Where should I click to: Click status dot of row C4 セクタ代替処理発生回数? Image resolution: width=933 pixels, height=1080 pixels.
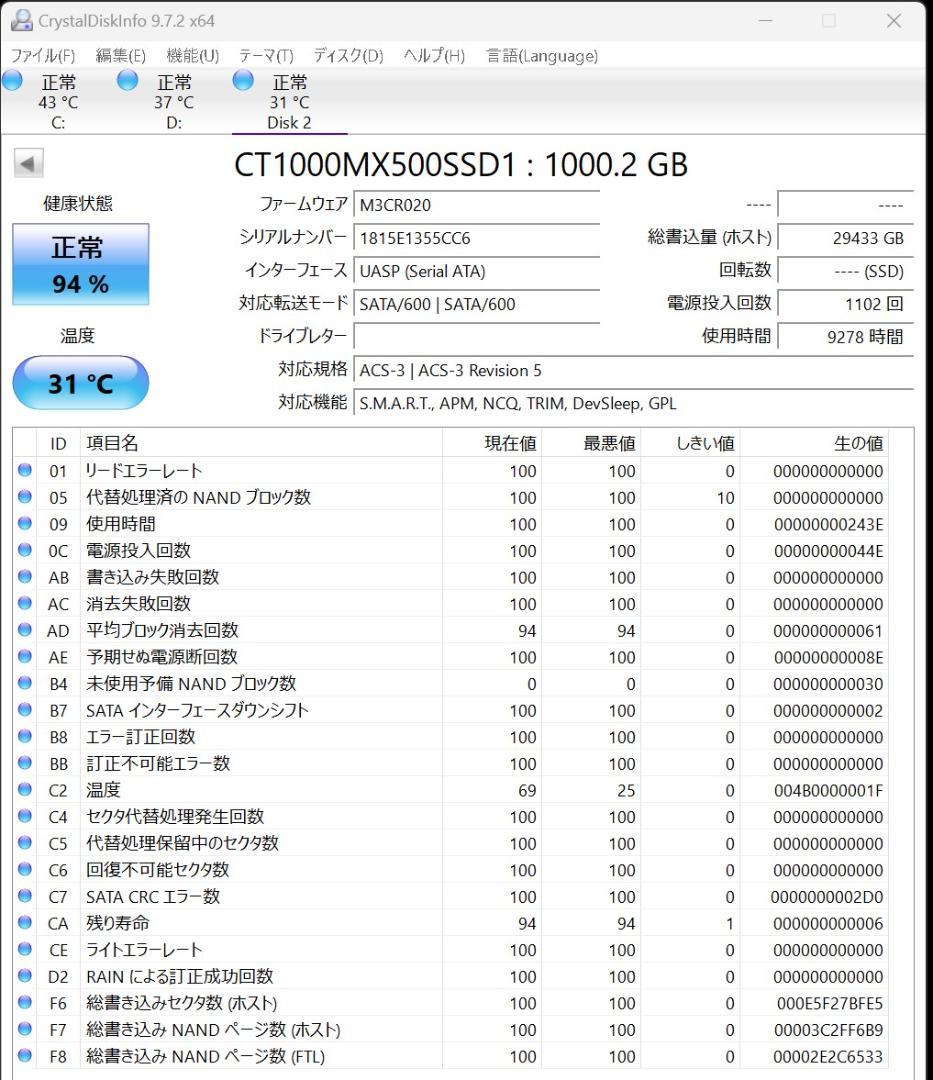pyautogui.click(x=25, y=816)
